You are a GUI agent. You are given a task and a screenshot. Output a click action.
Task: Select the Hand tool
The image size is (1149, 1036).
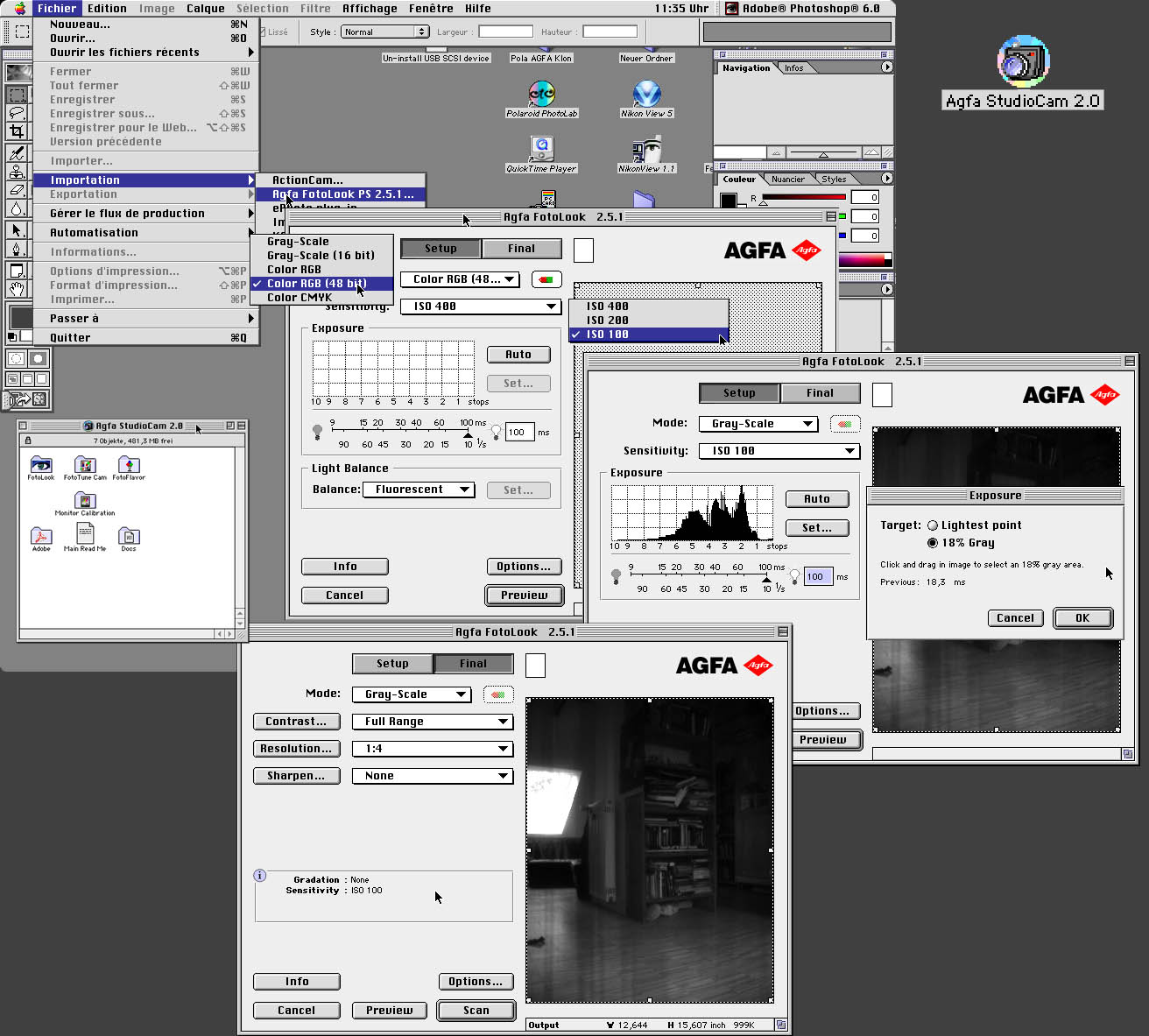pyautogui.click(x=17, y=289)
